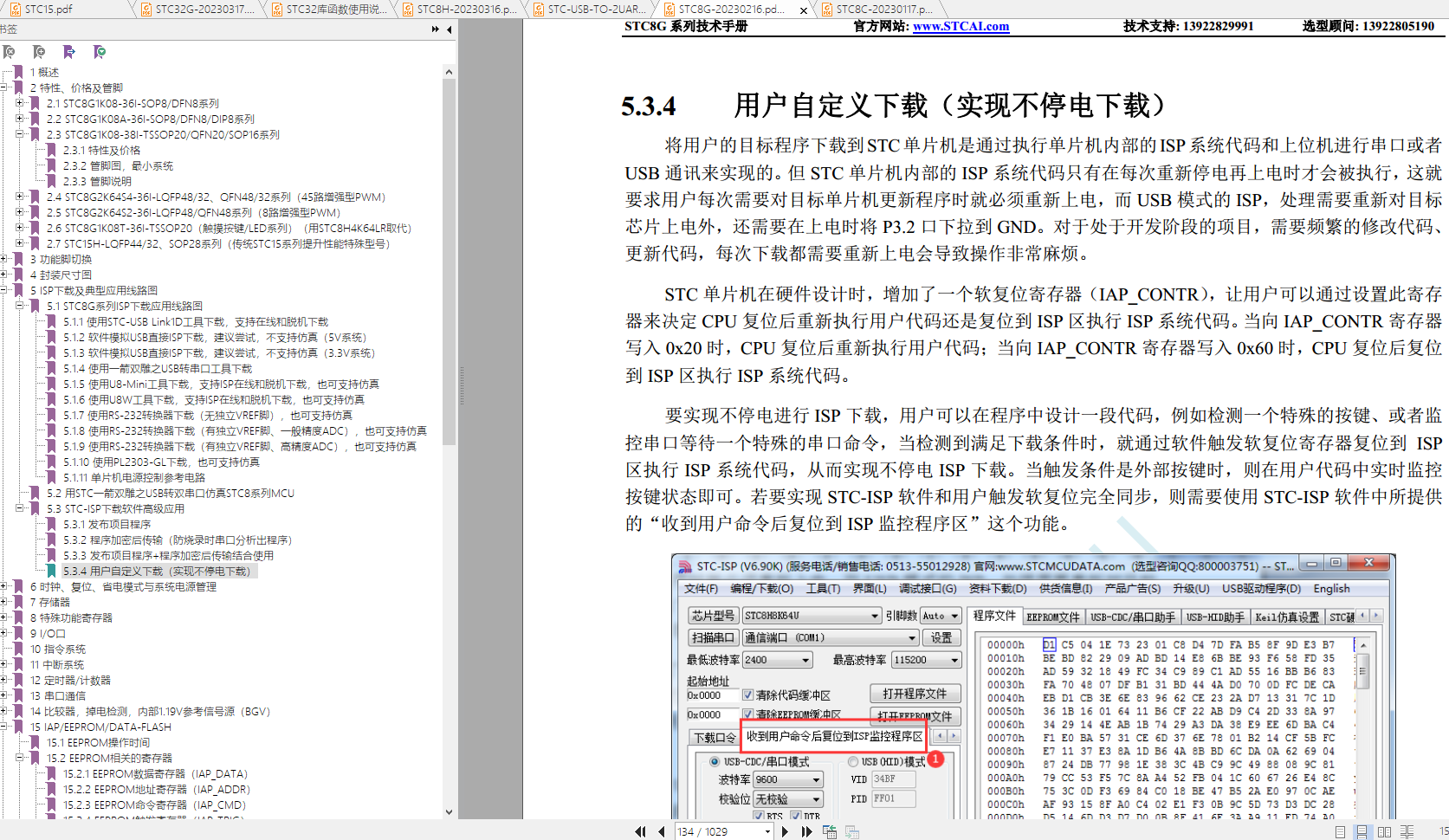
Task: Open bookmark 6 时钟、复位、省电模式与系统电源管理
Action: [123, 586]
